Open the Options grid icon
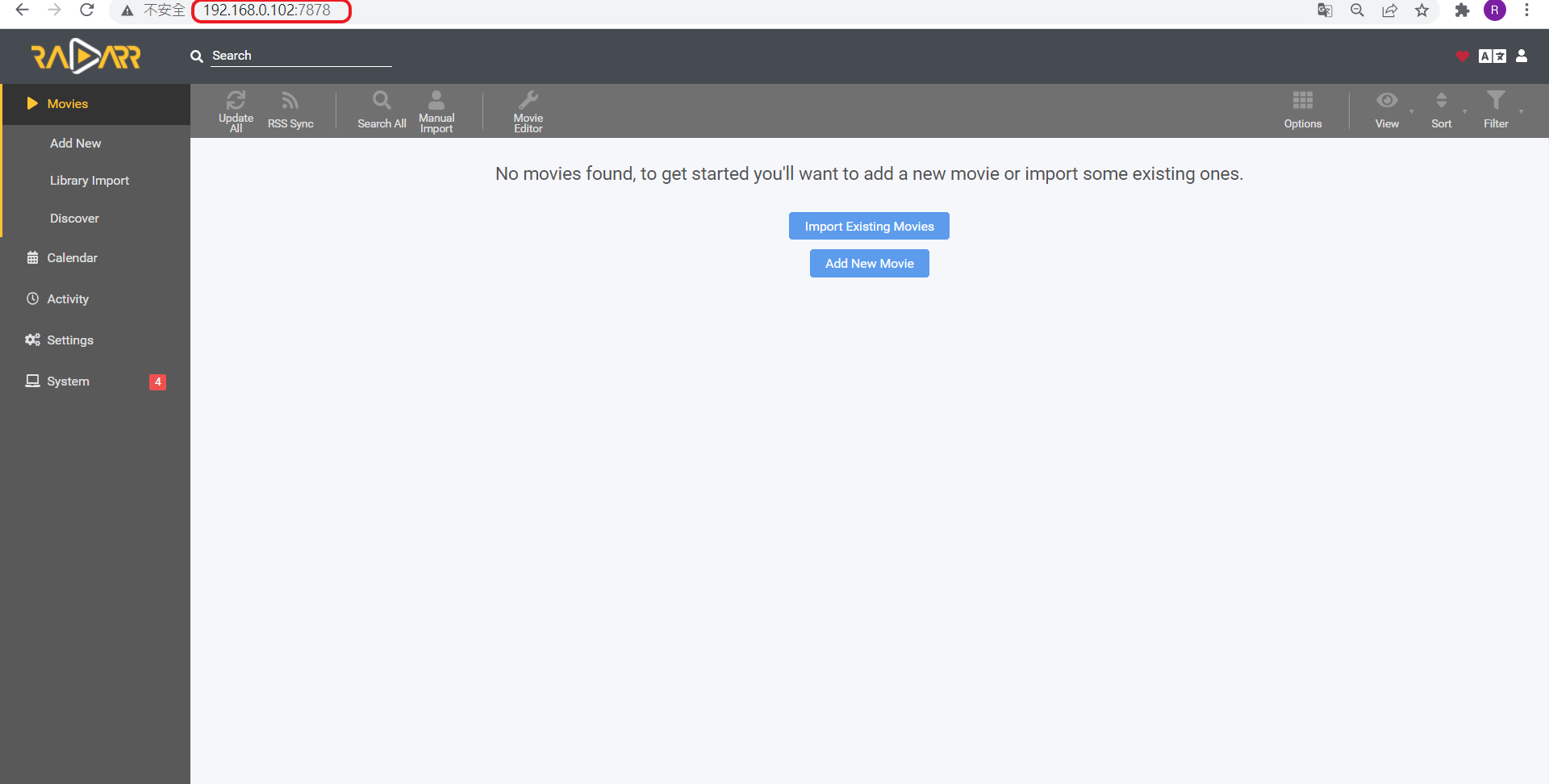 click(1303, 111)
